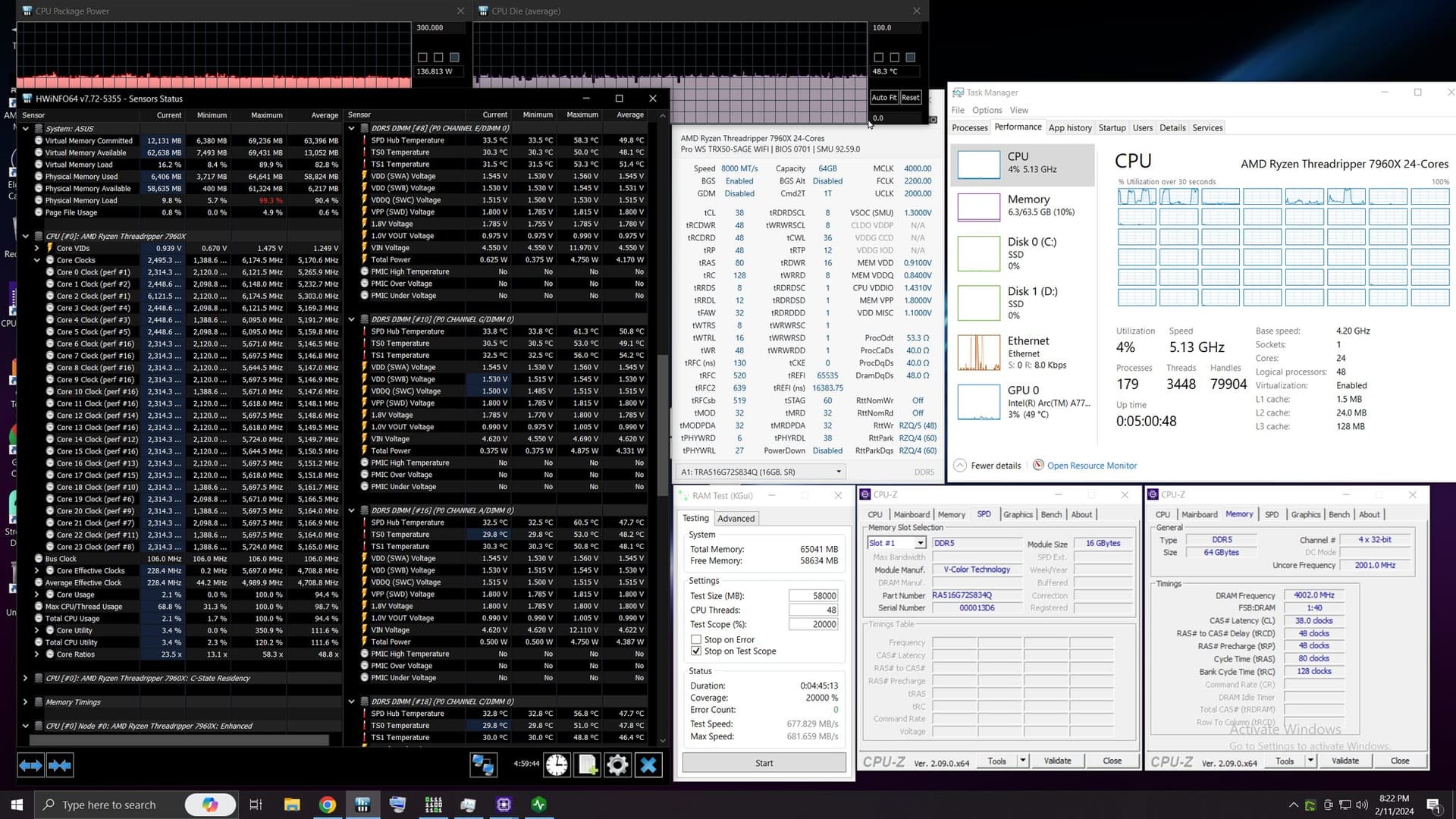Open HWiNFO sensor settings gear icon

coord(617,764)
